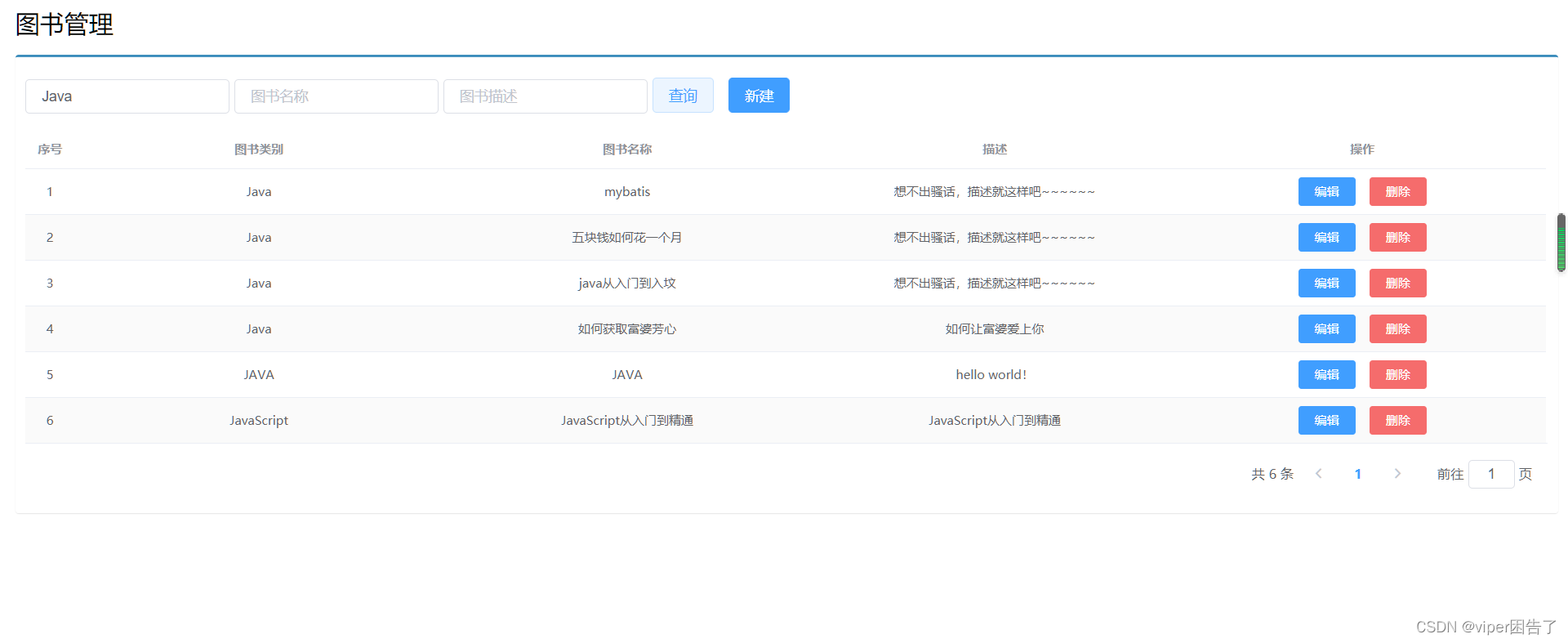Edit the mybatis book row
The height and width of the screenshot is (643, 1568).
[1327, 192]
